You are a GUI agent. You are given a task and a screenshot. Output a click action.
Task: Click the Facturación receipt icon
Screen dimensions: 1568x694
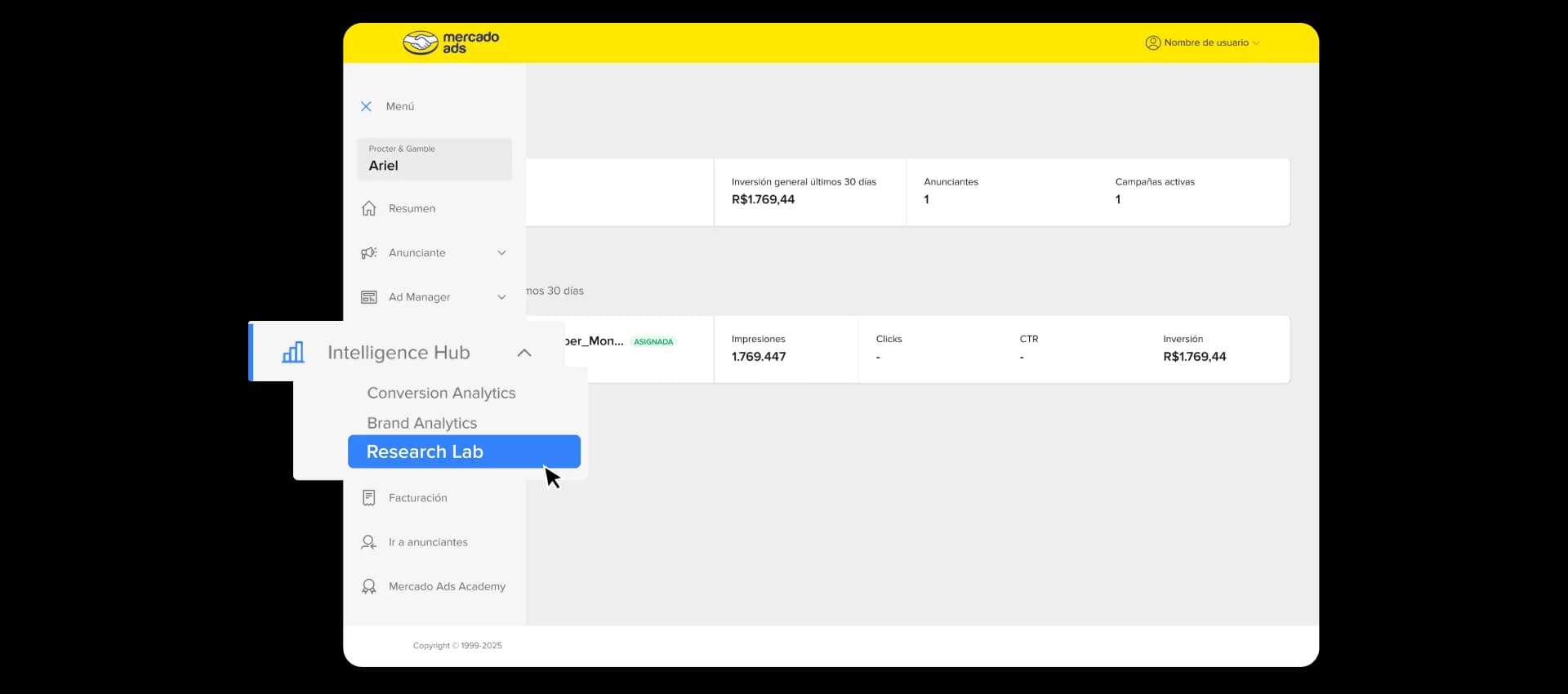[369, 498]
